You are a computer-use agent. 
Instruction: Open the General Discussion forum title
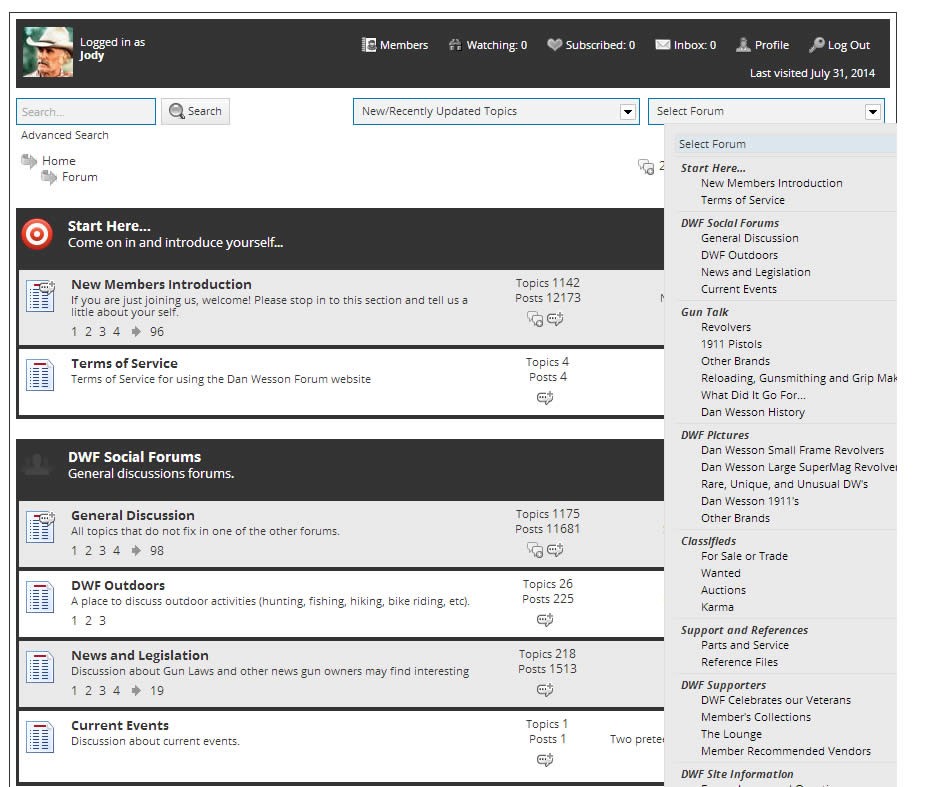coord(133,516)
